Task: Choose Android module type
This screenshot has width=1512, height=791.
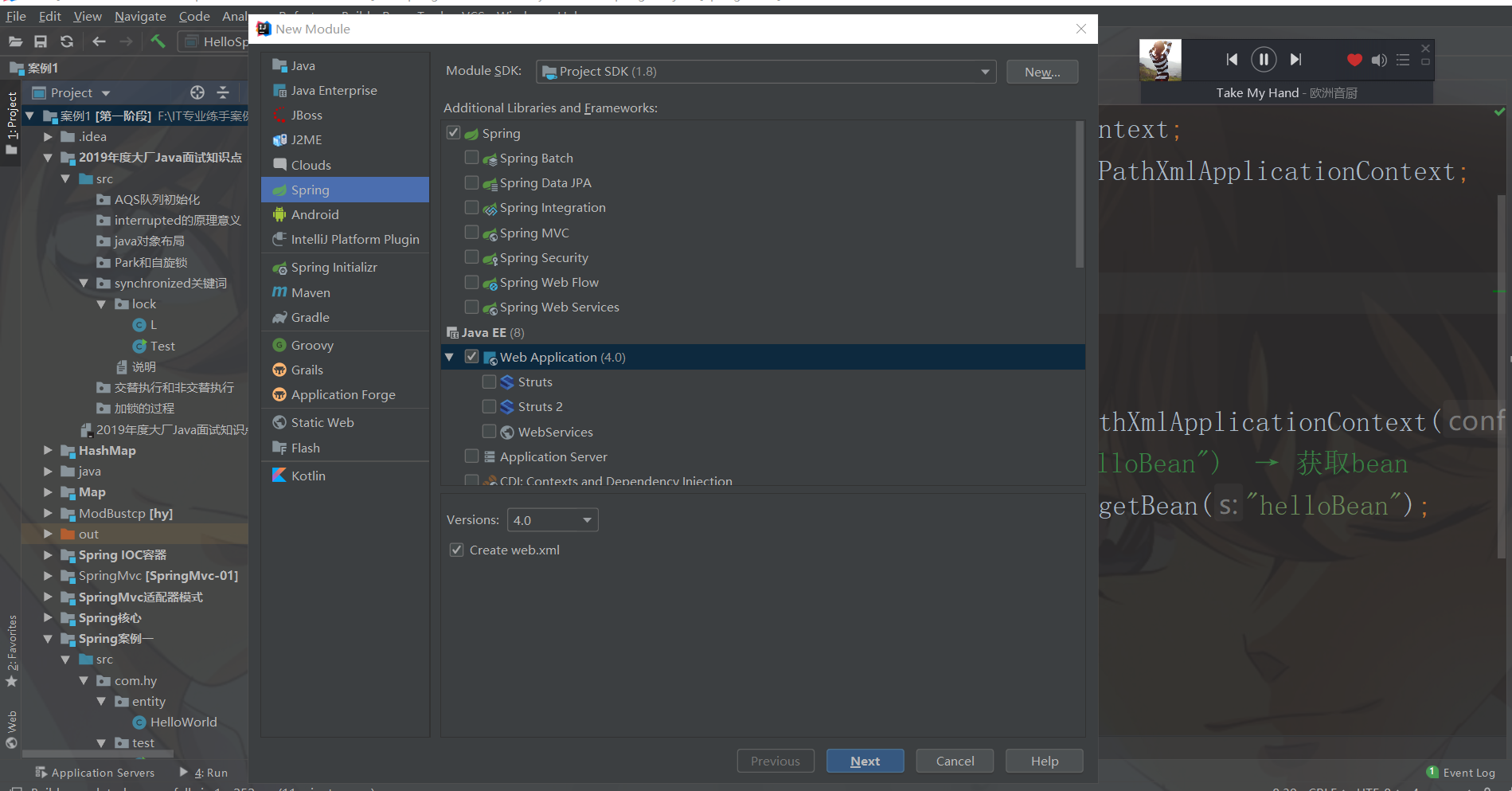Action: click(x=315, y=214)
